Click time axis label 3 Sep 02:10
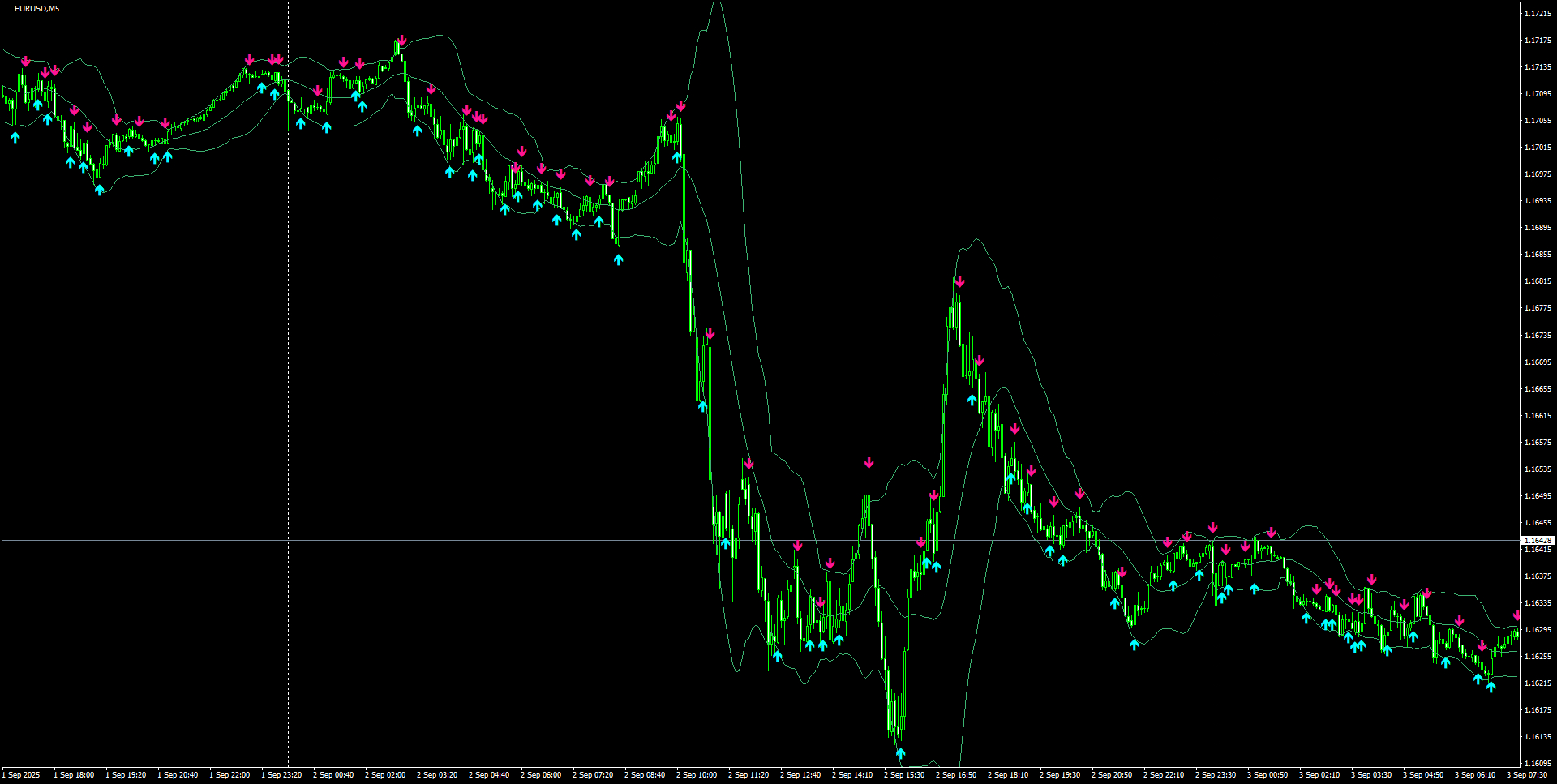 (1319, 775)
